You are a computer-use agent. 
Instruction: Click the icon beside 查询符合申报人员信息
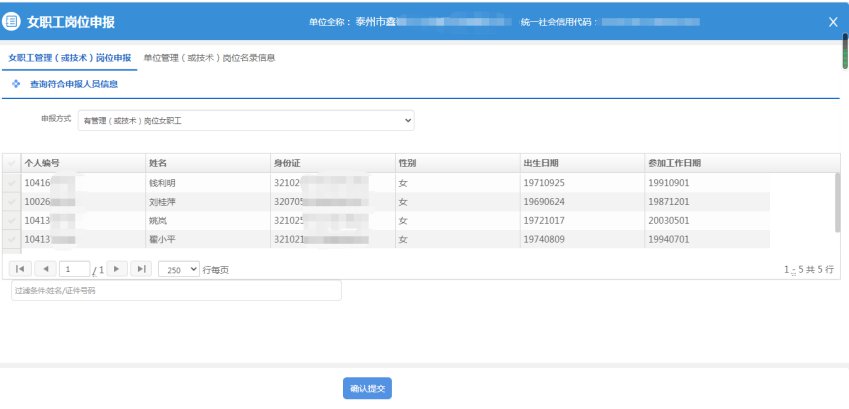[x=16, y=84]
